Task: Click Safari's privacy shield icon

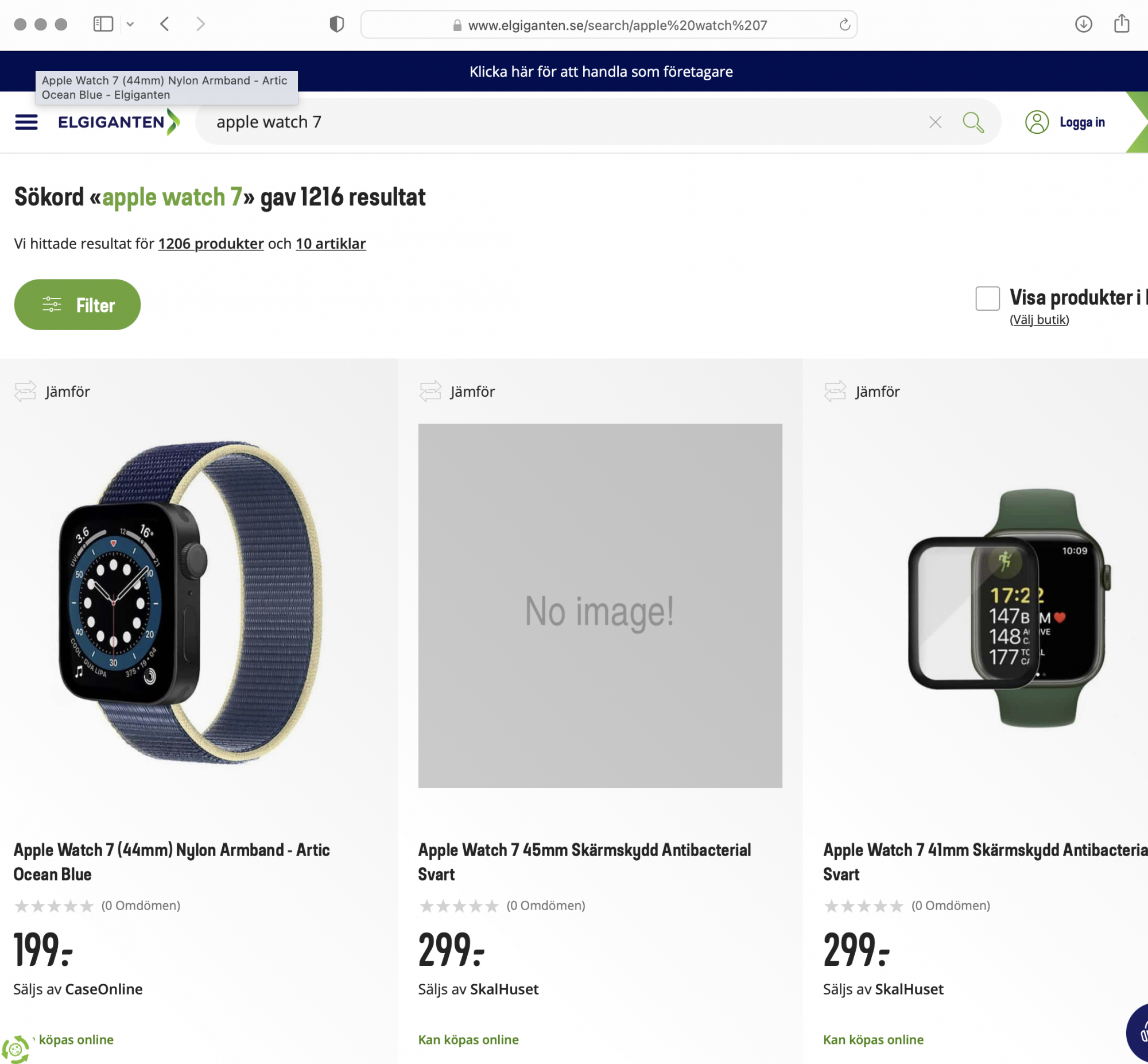Action: 336,24
